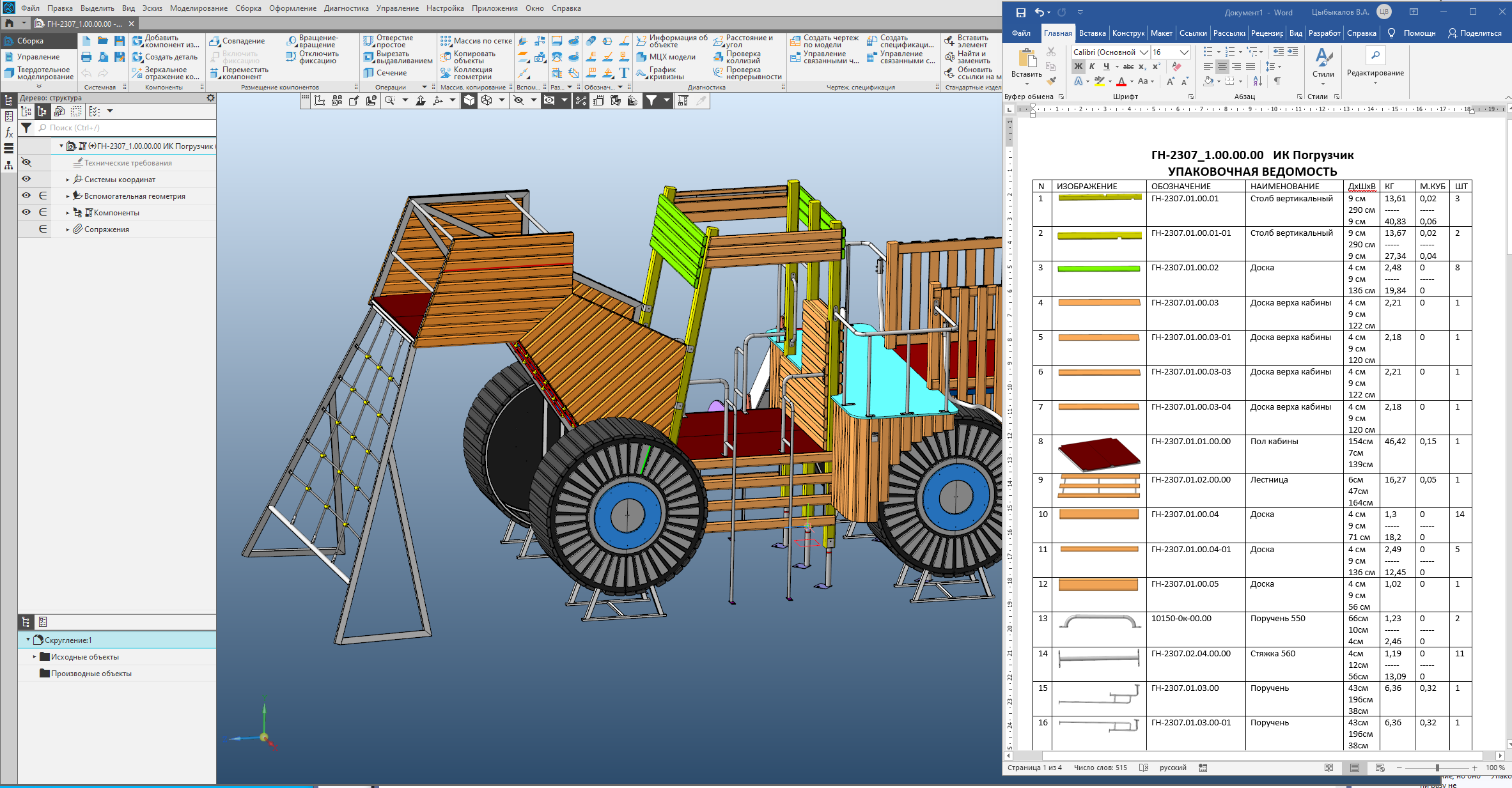Screen dimensions: 1512x788
Task: Hide the Компоненты tree node
Action: tap(26, 212)
